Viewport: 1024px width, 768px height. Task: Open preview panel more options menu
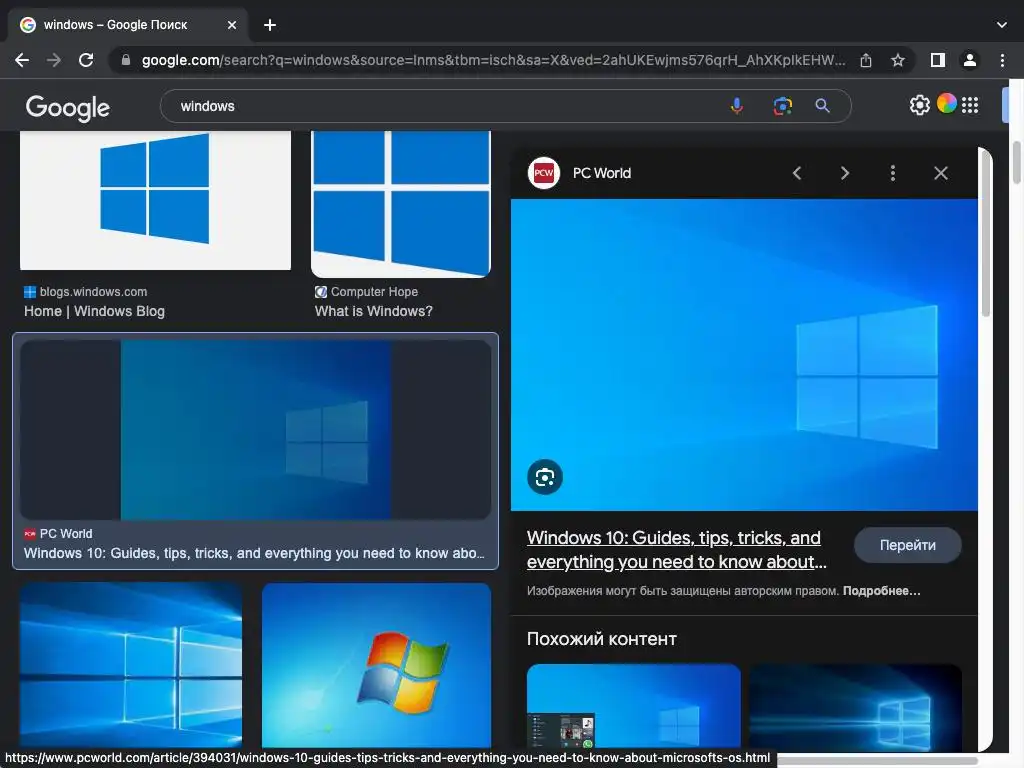893,173
